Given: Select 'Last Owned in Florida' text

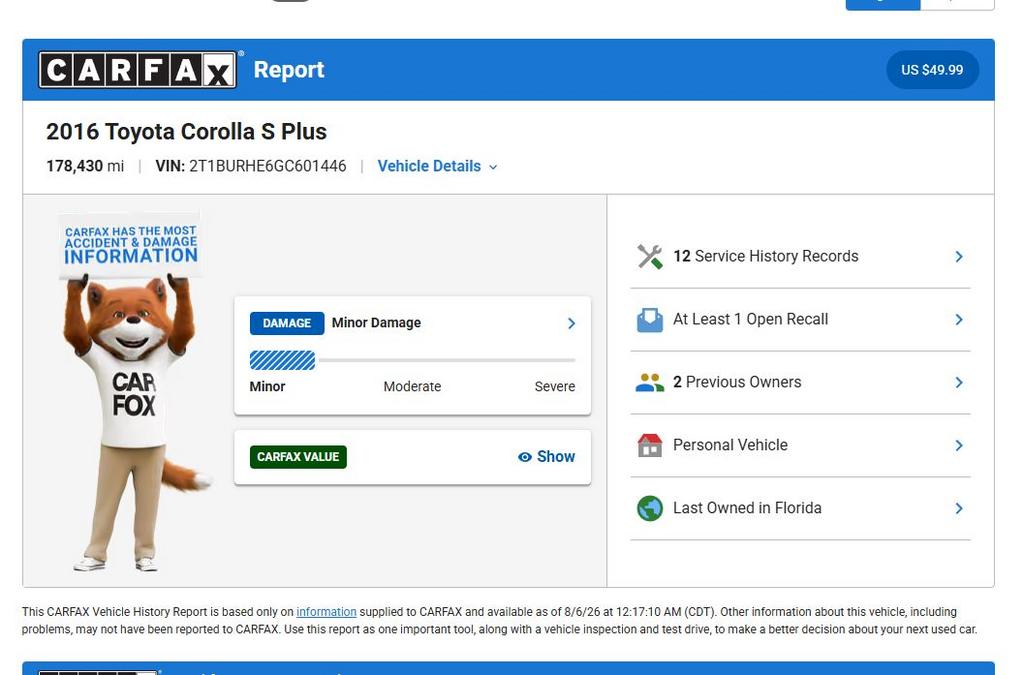Looking at the screenshot, I should [747, 509].
